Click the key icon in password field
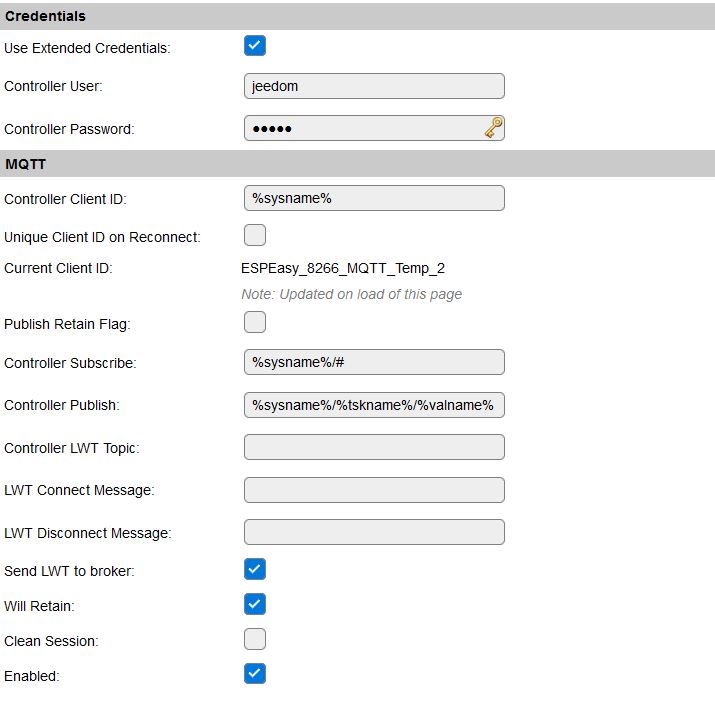Viewport: 715px width, 703px height. [x=493, y=128]
